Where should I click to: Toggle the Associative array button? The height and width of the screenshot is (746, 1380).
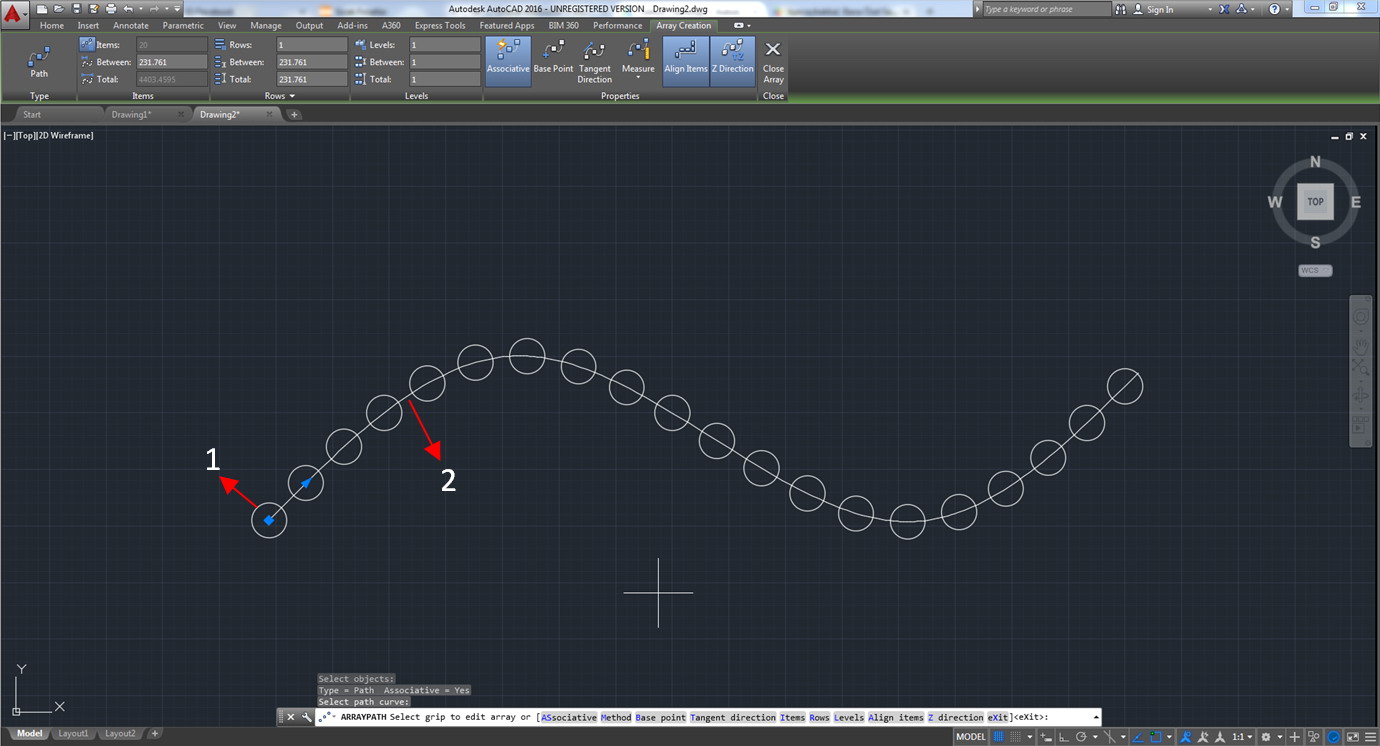pyautogui.click(x=508, y=61)
